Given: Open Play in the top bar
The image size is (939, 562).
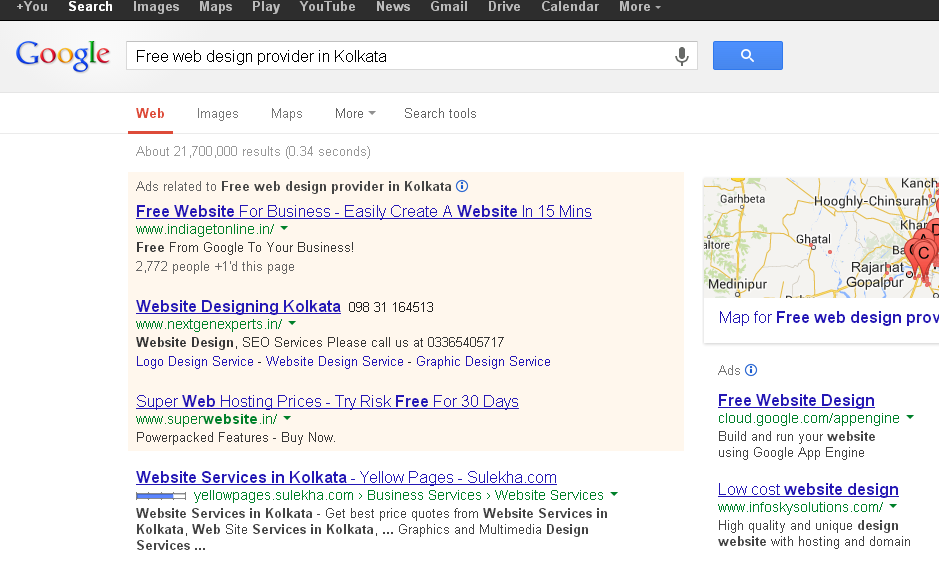Looking at the screenshot, I should point(266,7).
